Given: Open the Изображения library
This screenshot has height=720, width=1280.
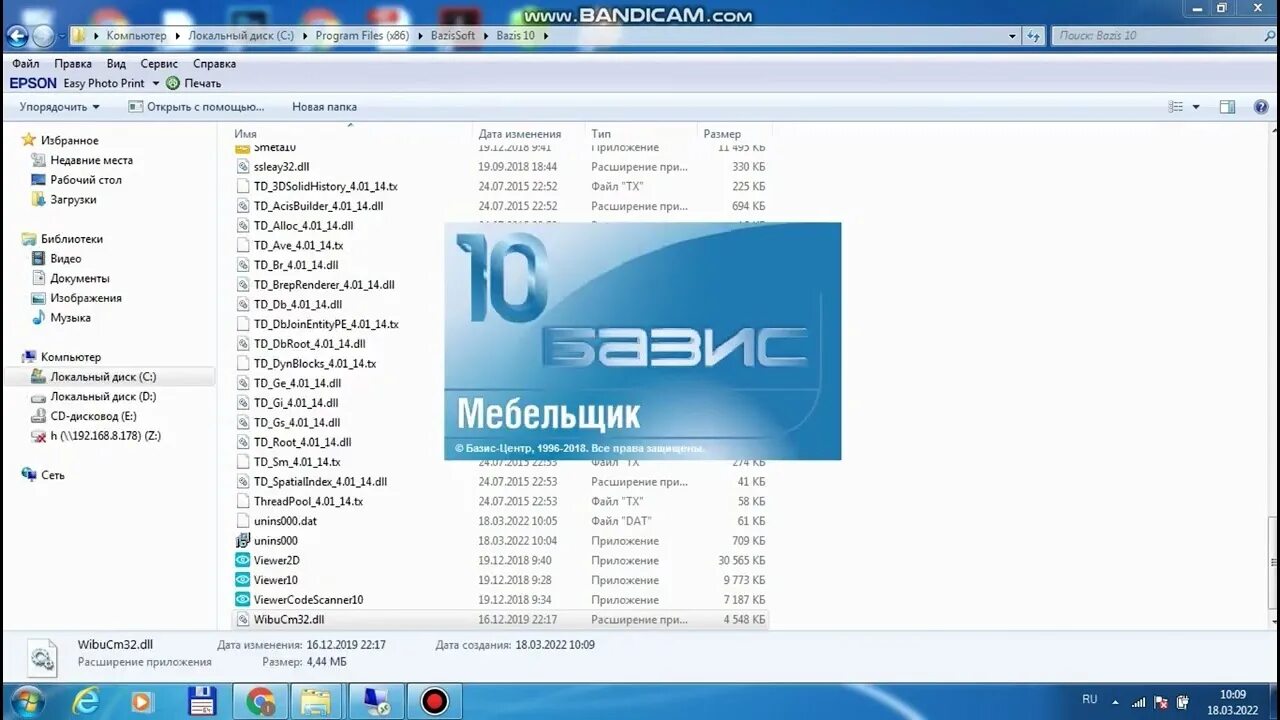Looking at the screenshot, I should [86, 298].
